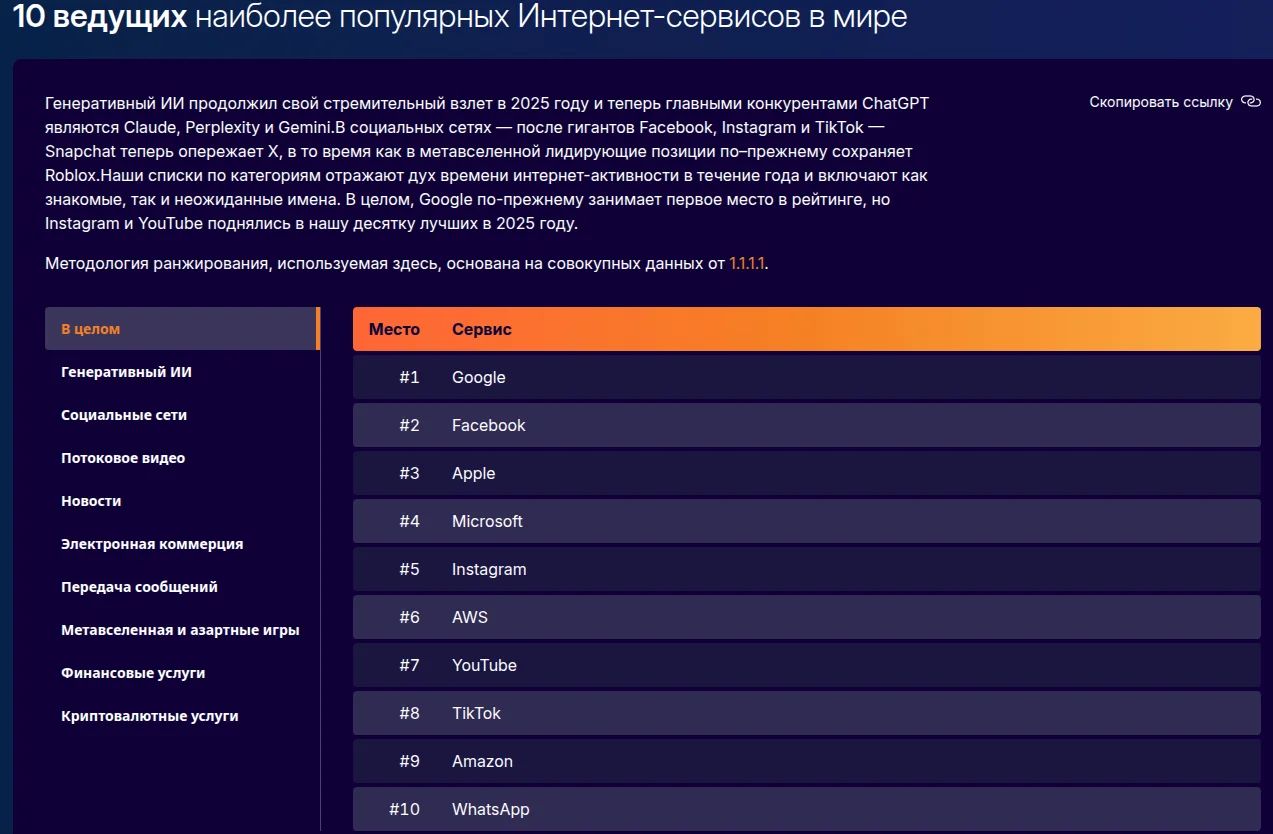Select the "В целом" tab
Screen dimensions: 1273x834
(x=182, y=329)
